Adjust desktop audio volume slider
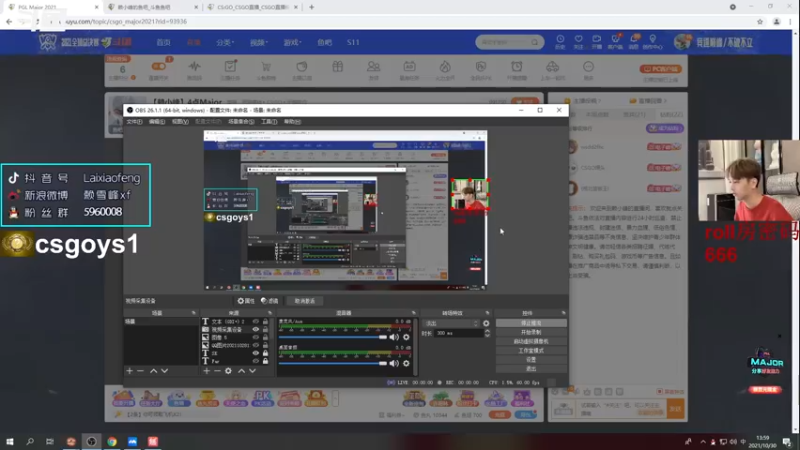Screen dimensions: 800x450 pos(333,363)
